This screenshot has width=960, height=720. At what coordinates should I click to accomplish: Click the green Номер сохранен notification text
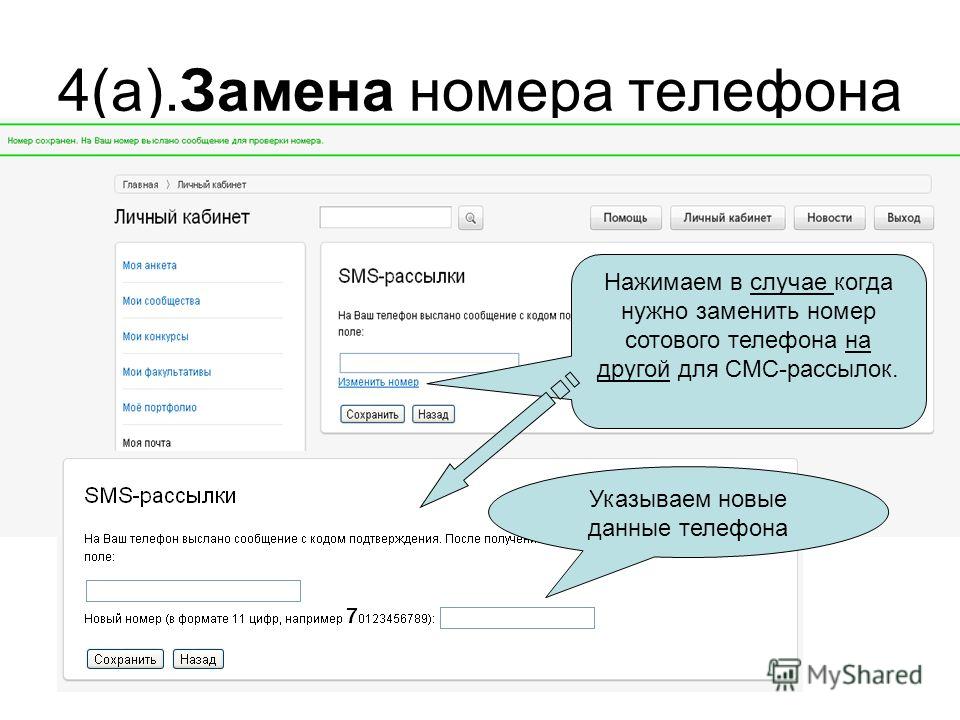click(165, 141)
